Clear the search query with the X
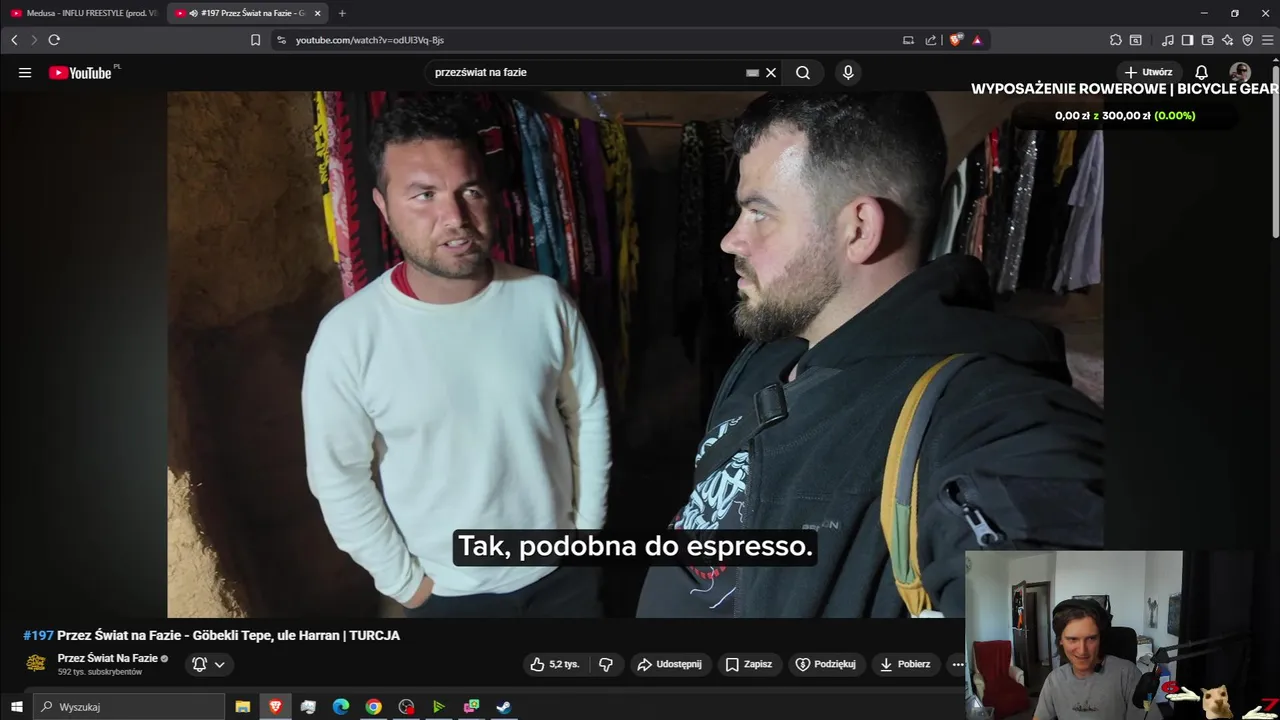1280x720 pixels. [x=771, y=73]
